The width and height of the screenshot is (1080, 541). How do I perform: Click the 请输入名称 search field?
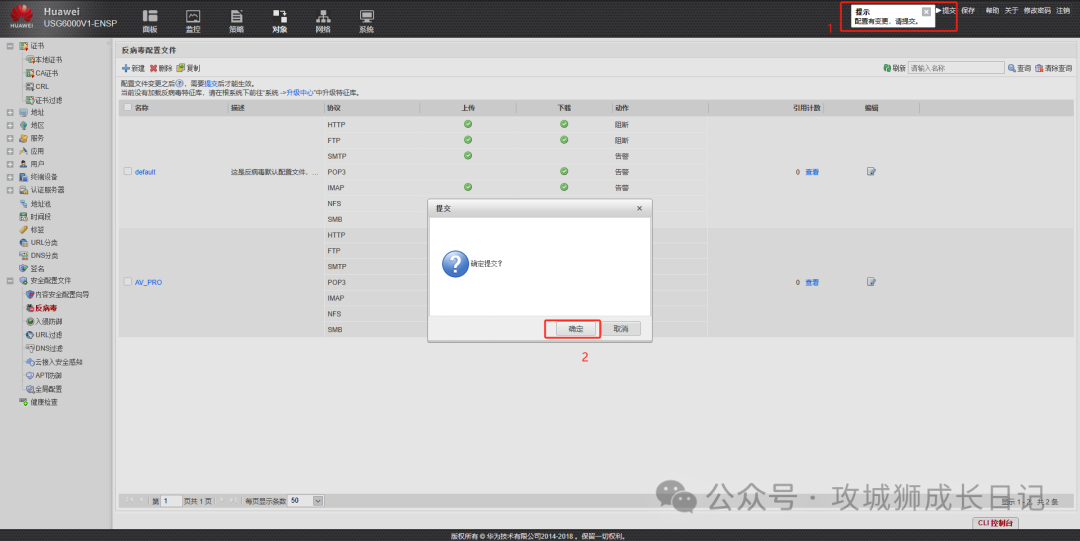click(x=955, y=68)
